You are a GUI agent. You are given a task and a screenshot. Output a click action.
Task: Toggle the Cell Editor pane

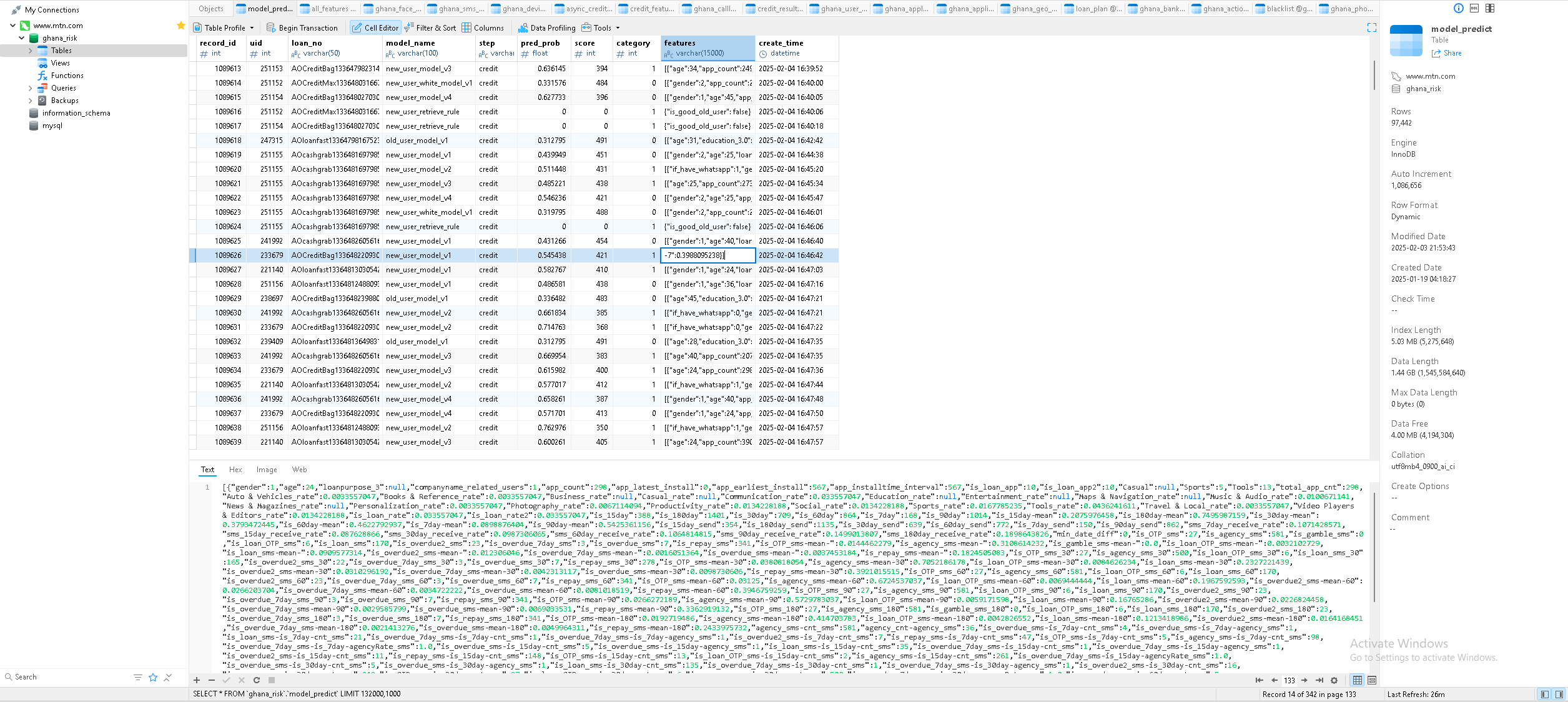pos(375,27)
